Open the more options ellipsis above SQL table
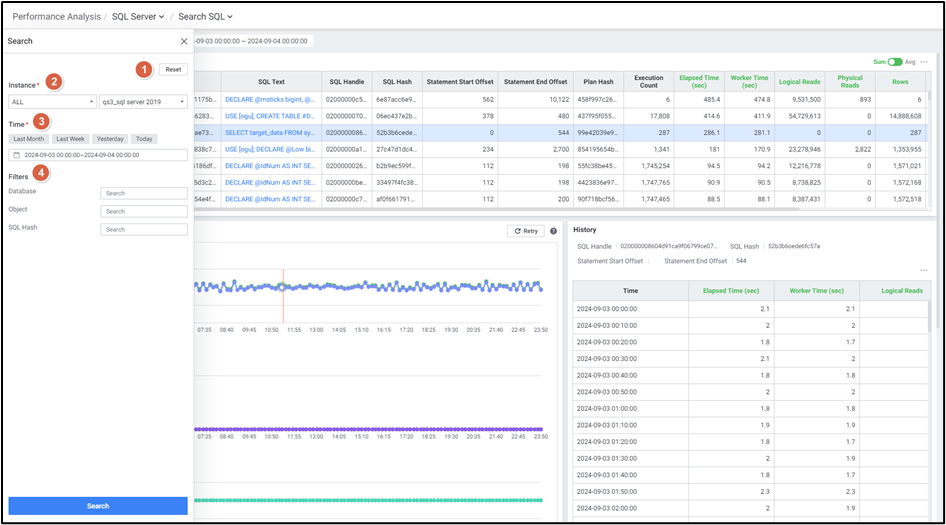This screenshot has height=525, width=946. coord(924,62)
